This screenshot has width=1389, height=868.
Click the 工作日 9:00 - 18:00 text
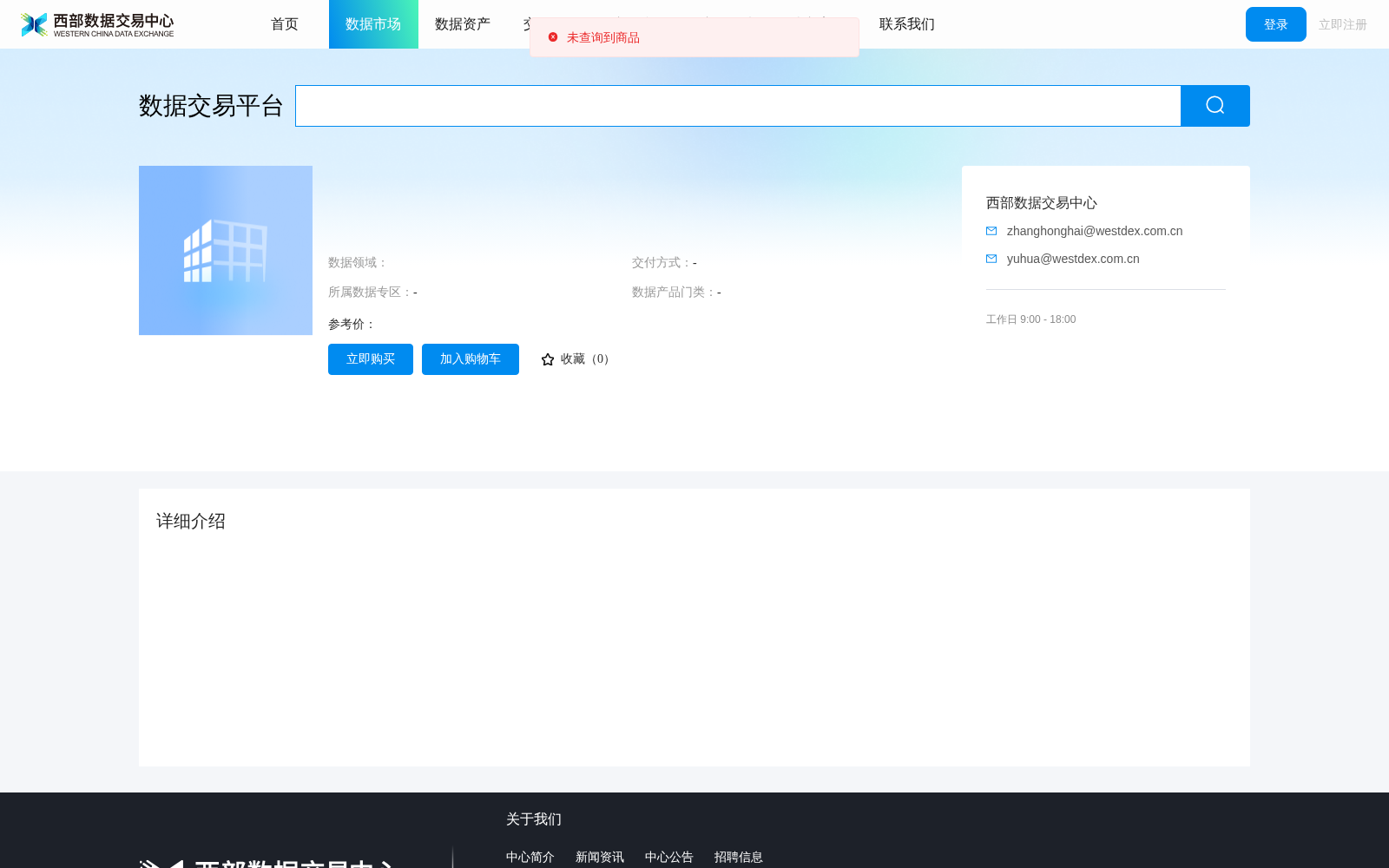tap(1030, 319)
